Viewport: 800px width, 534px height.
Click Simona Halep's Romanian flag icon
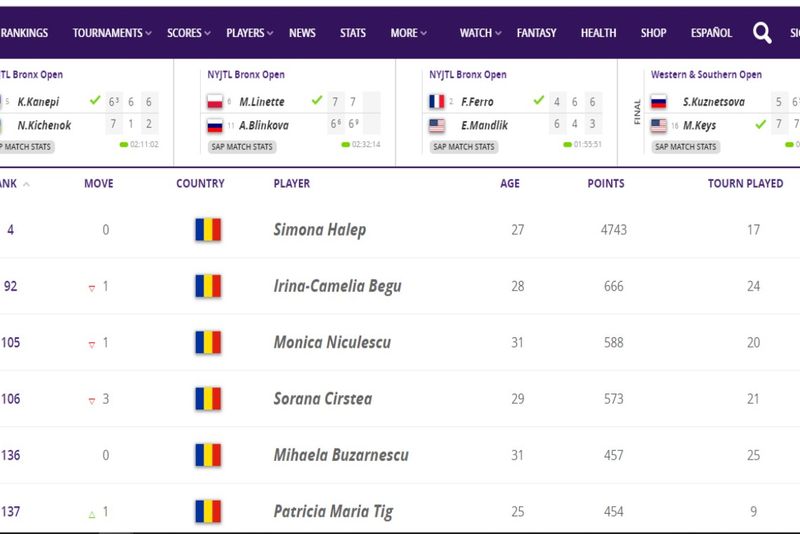208,230
